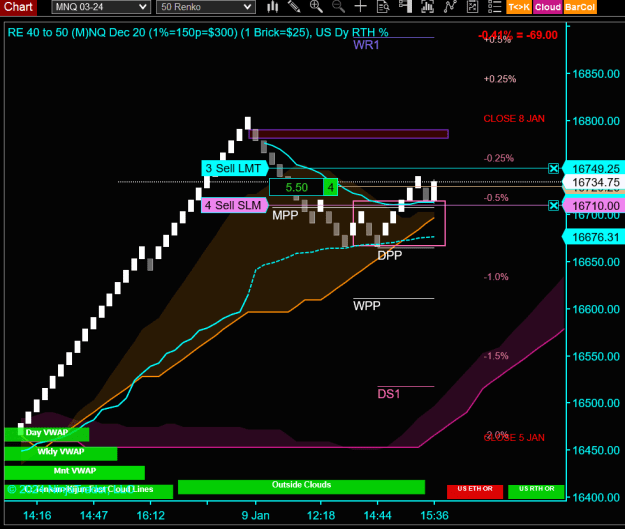Click the +0.25% level label
625x529 pixels.
[x=500, y=79]
